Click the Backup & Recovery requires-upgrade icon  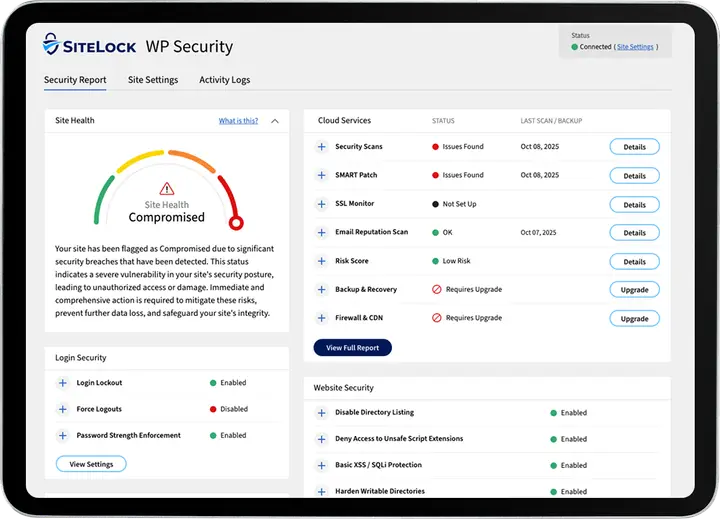click(x=436, y=290)
